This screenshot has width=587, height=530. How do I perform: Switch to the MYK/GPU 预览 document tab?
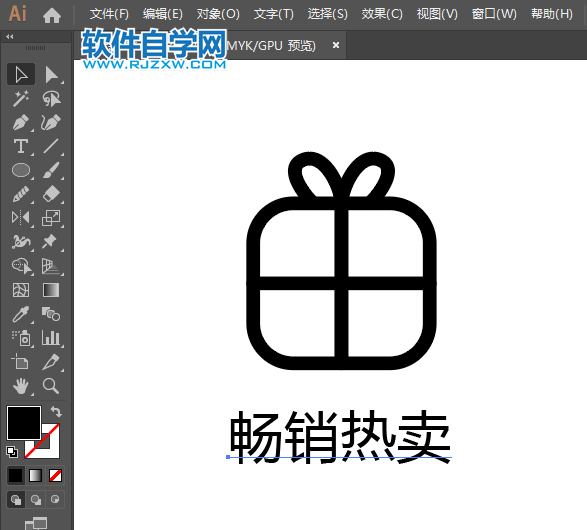point(271,46)
